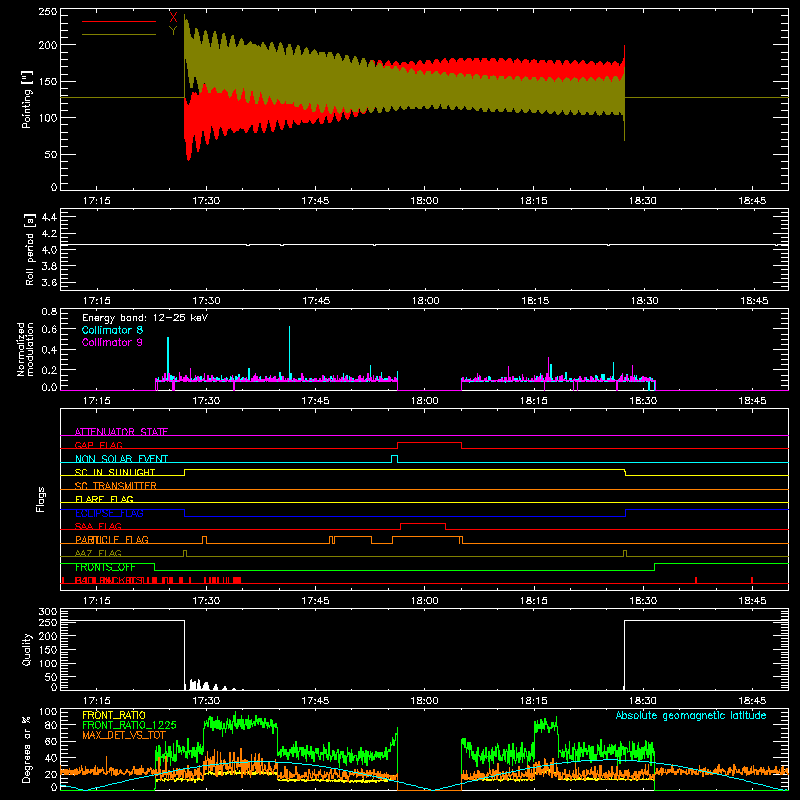
Task: Click the 3.6 tick on Roll period axis
Action: coord(48,282)
